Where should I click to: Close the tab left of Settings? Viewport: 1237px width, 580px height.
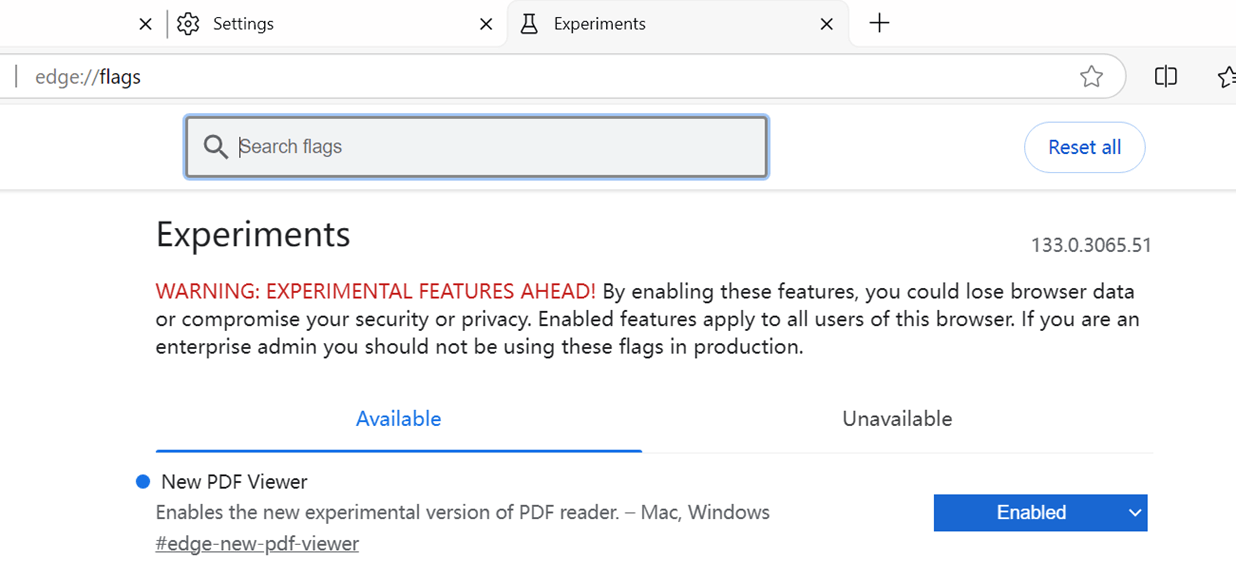[145, 24]
